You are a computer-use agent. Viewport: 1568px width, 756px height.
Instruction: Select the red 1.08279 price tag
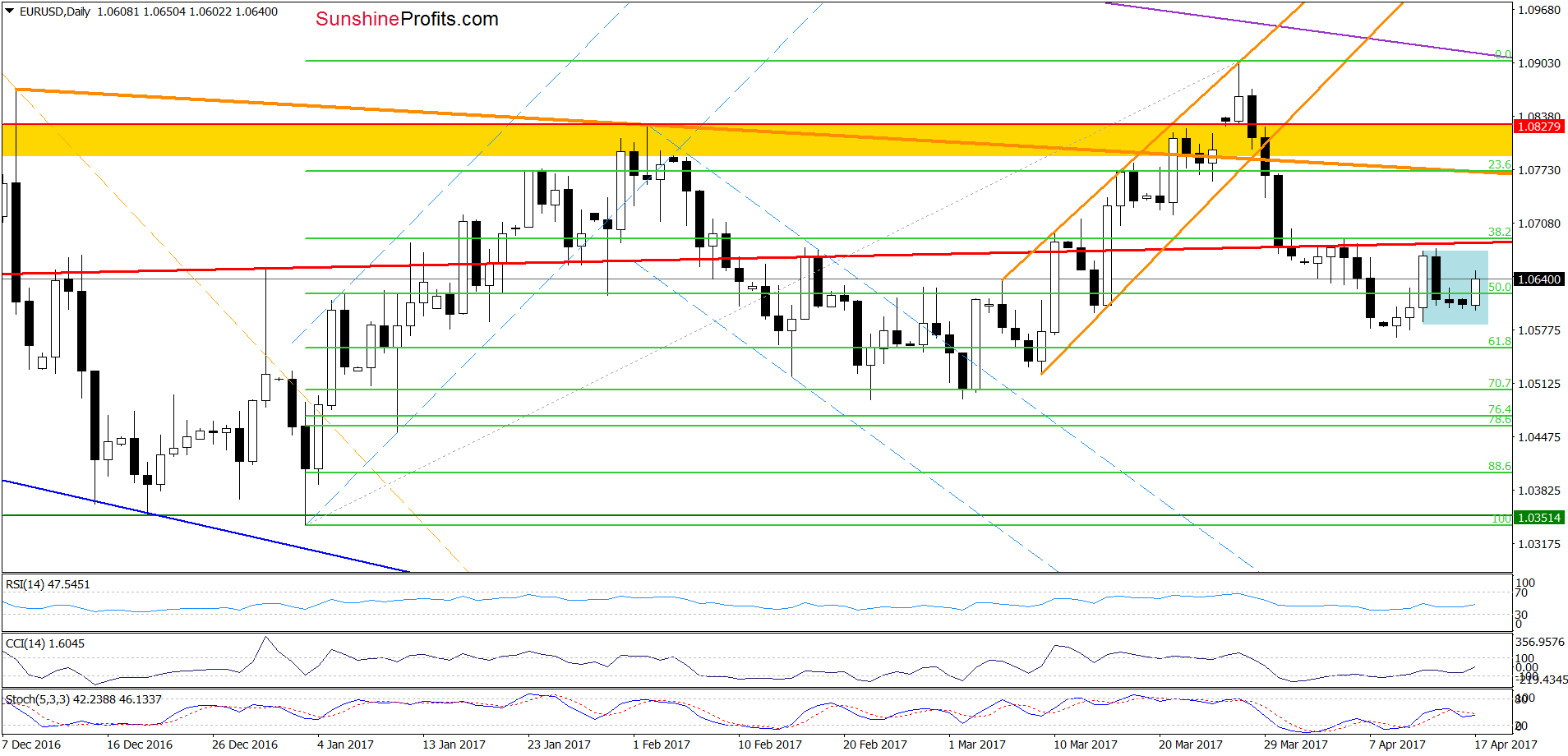point(1538,126)
